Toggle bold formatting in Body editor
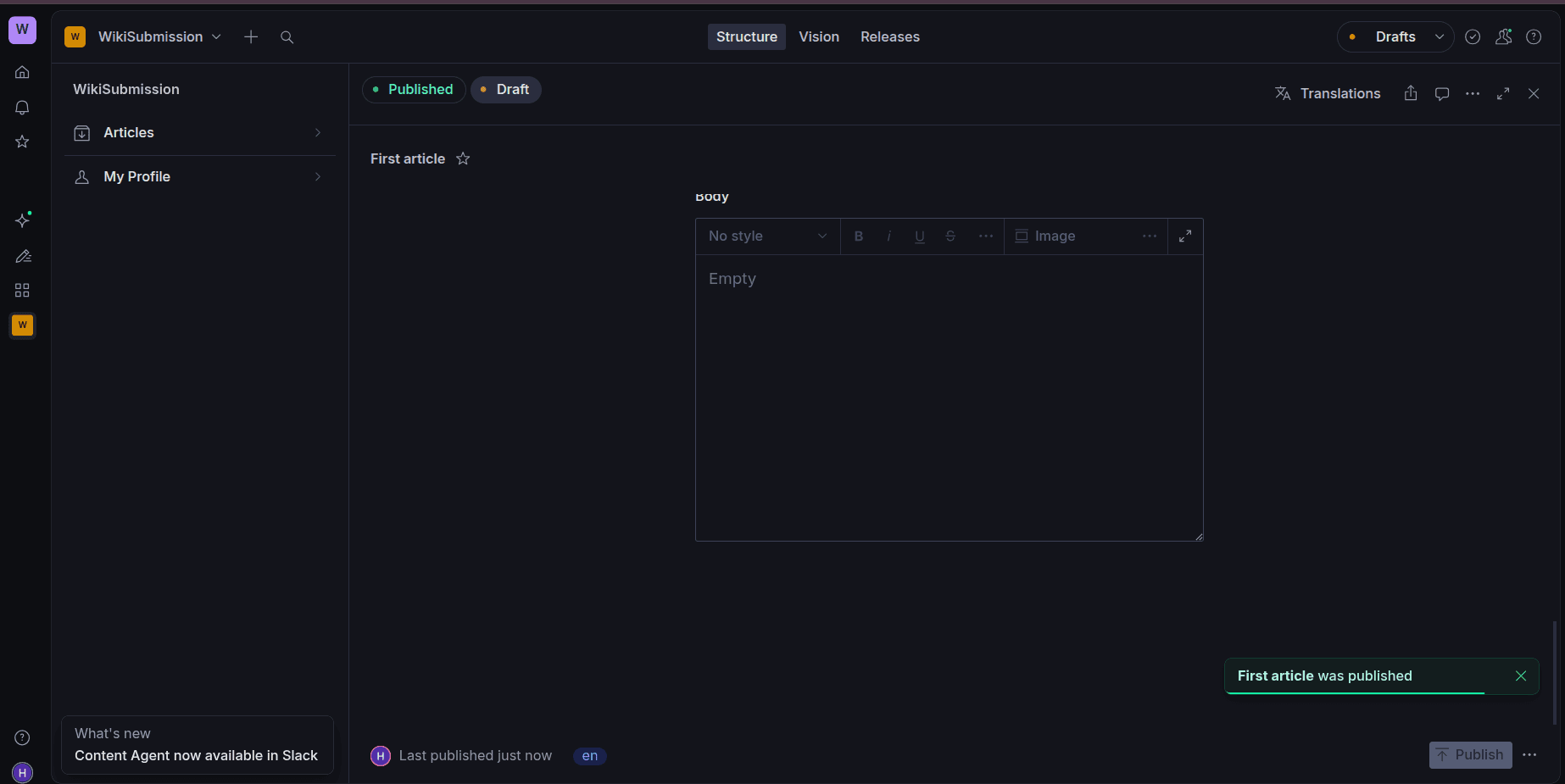The width and height of the screenshot is (1565, 784). coord(859,236)
